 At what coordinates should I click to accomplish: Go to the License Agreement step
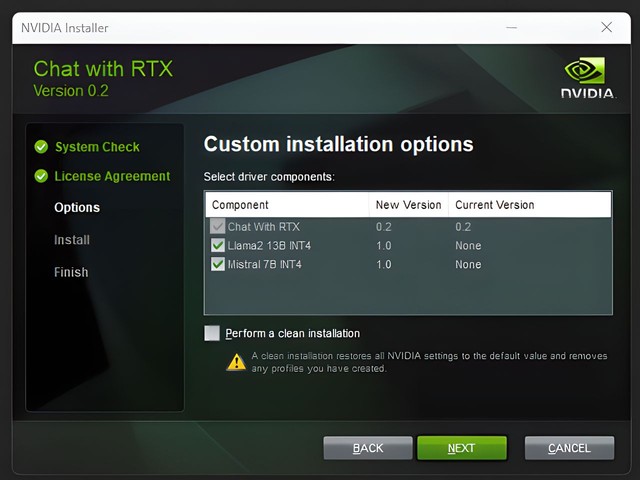point(112,176)
